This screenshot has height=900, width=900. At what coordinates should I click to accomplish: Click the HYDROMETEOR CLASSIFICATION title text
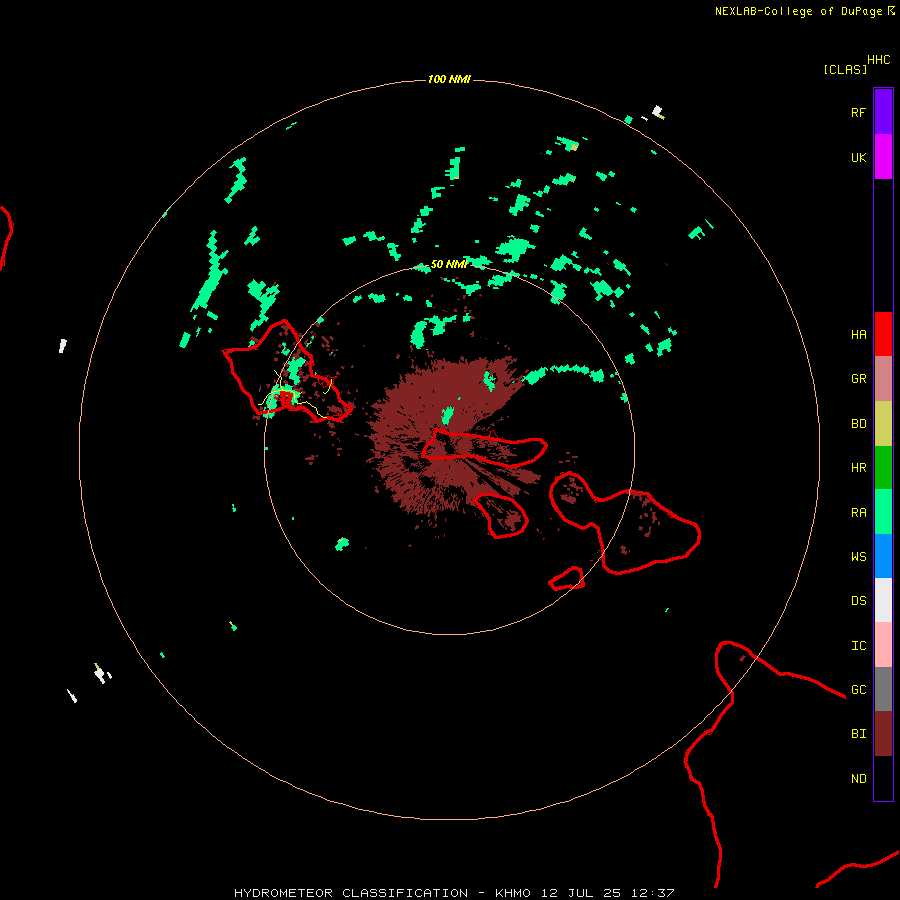click(351, 893)
